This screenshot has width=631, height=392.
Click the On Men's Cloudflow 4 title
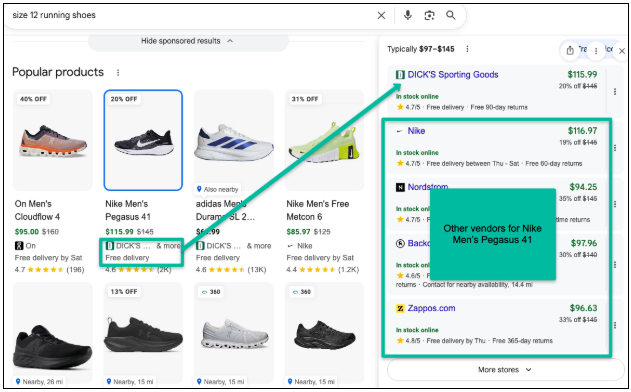(37, 210)
